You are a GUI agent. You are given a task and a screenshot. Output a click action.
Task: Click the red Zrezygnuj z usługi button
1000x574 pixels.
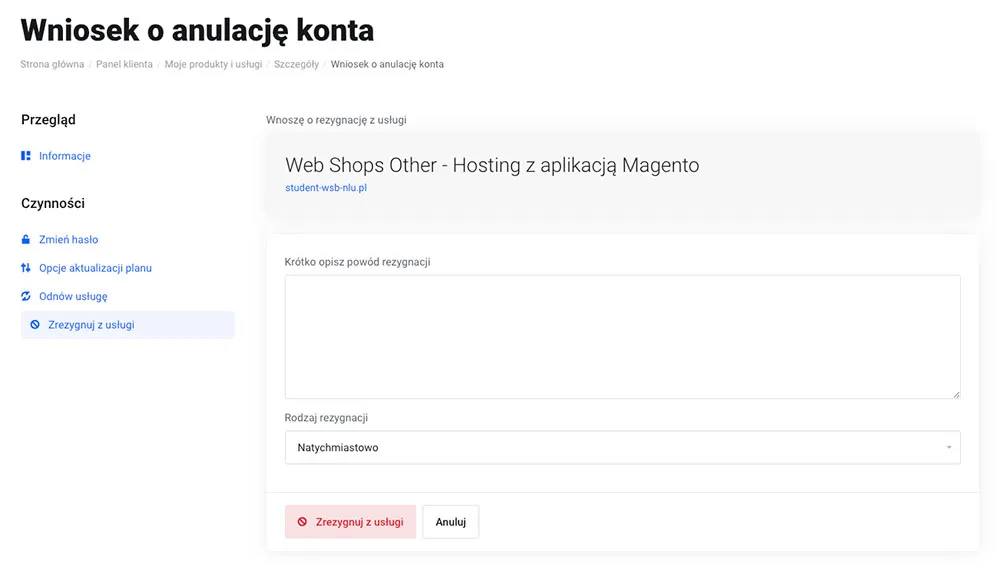[x=350, y=522]
